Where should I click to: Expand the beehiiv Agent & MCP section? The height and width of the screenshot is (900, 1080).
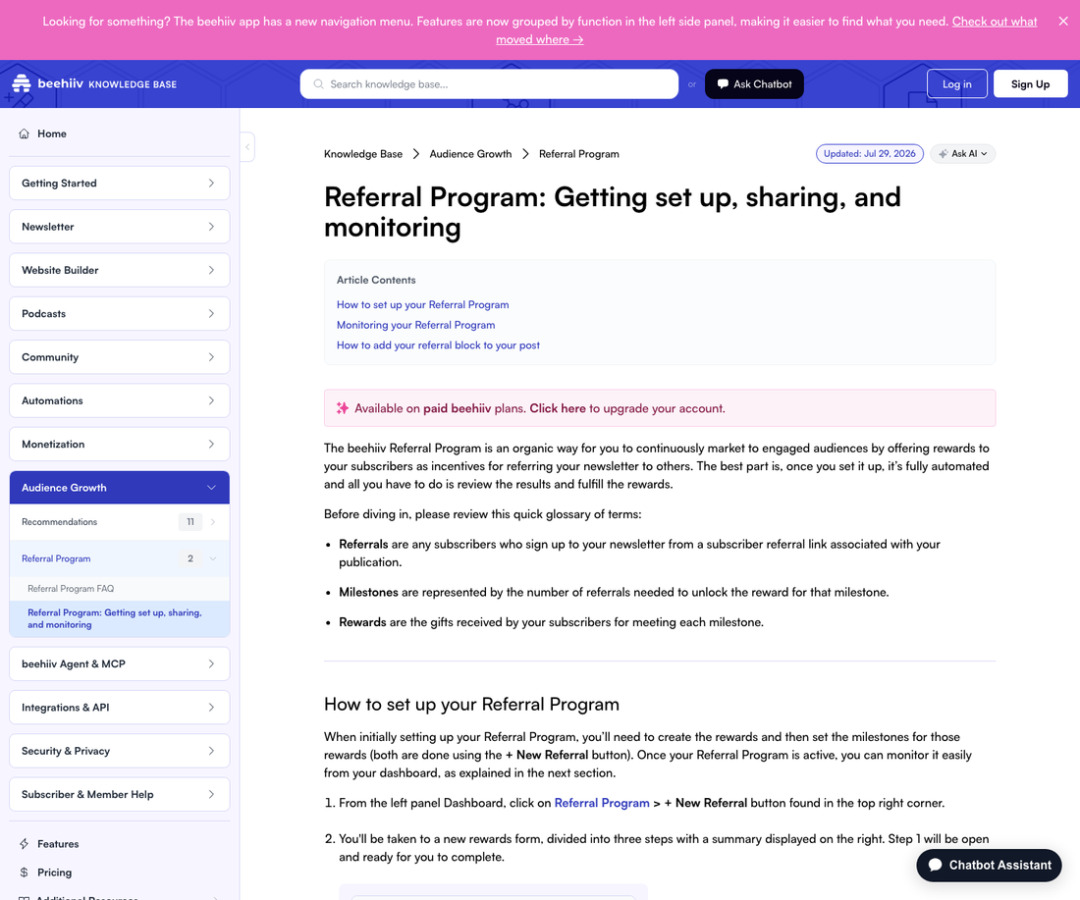pos(119,664)
